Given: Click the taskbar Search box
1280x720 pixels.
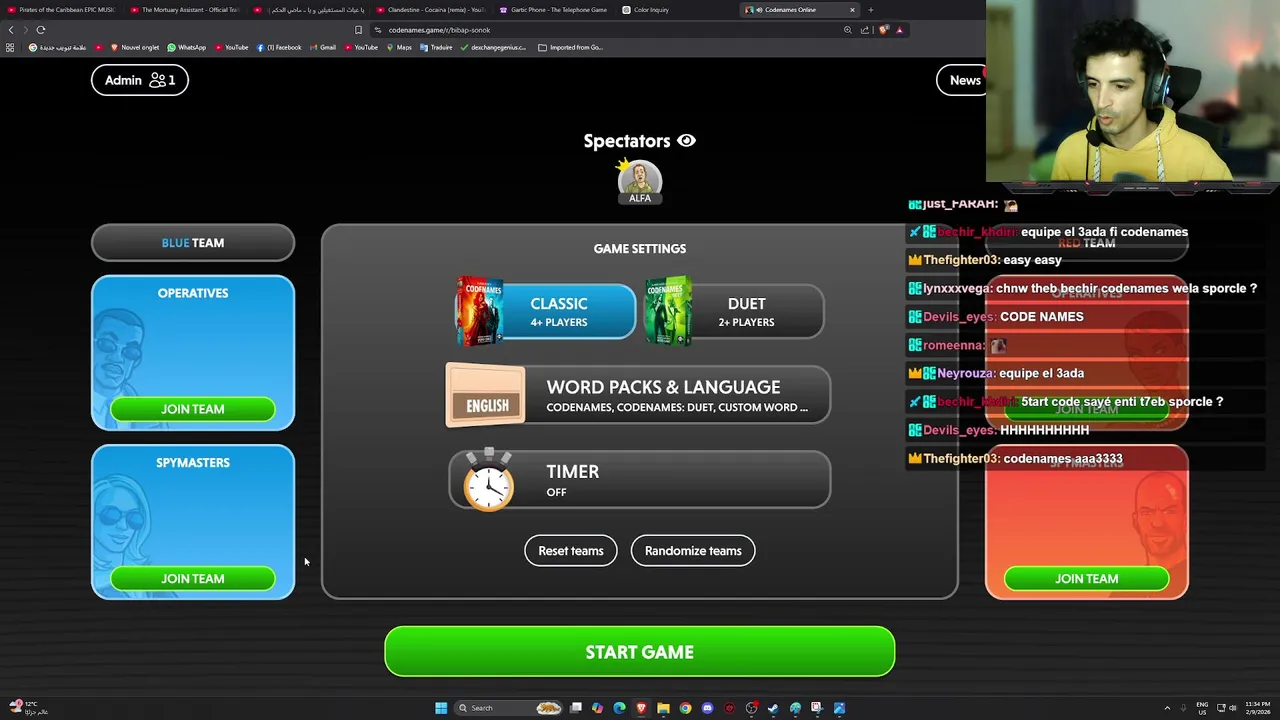Looking at the screenshot, I should point(506,708).
